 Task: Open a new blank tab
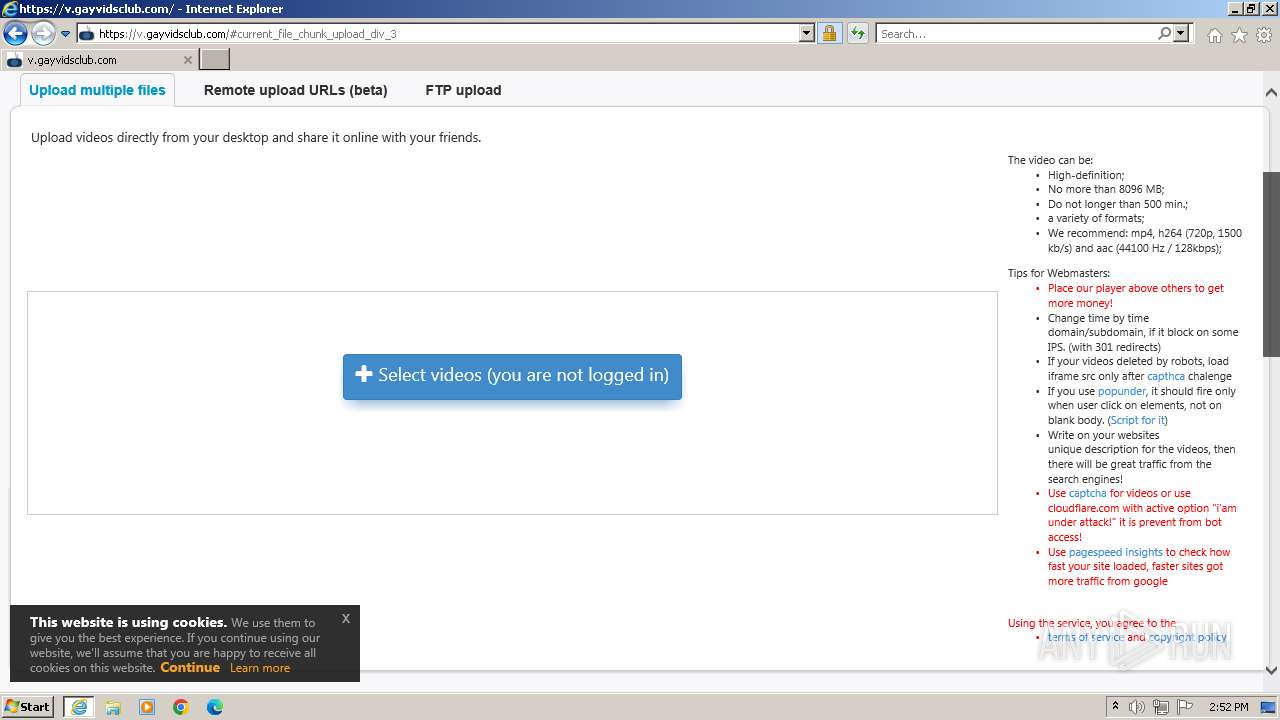tap(215, 60)
